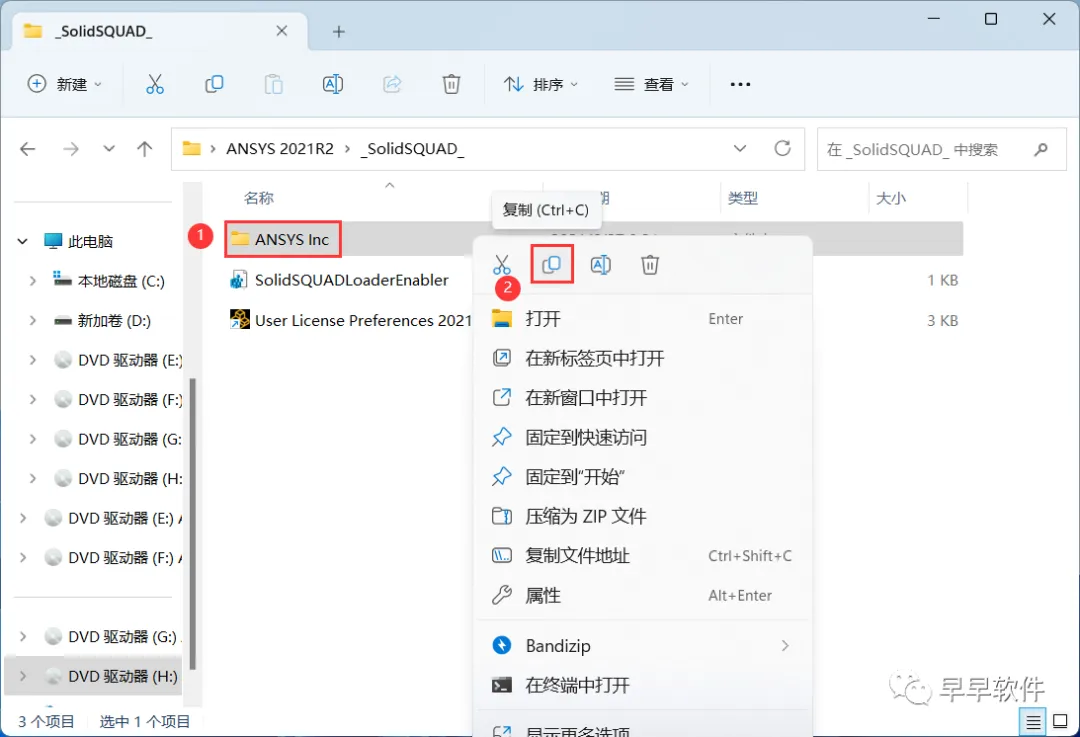The height and width of the screenshot is (737, 1080).
Task: Open the 排序 sort dropdown
Action: point(541,84)
